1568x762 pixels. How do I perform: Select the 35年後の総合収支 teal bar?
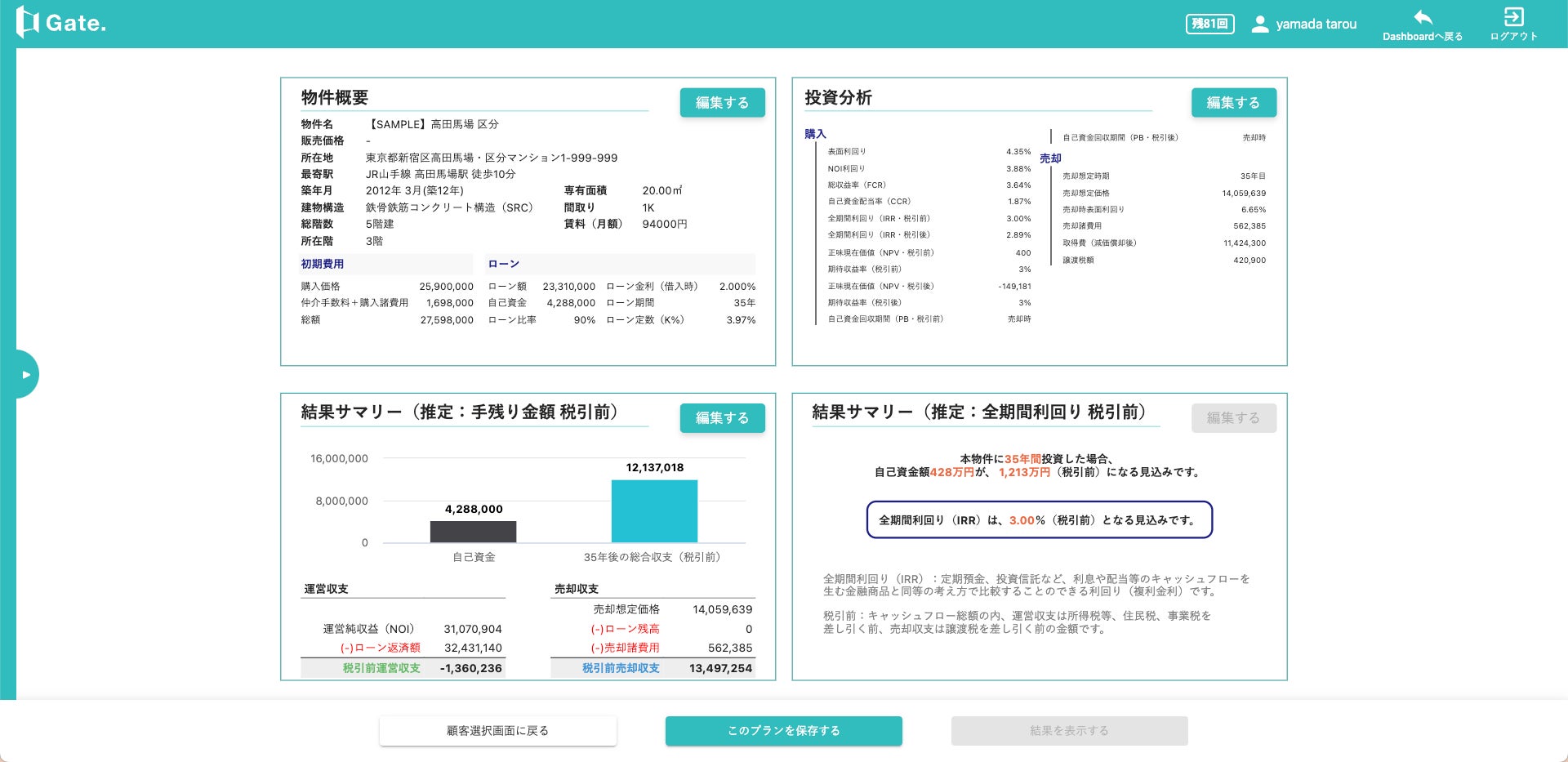pos(655,511)
